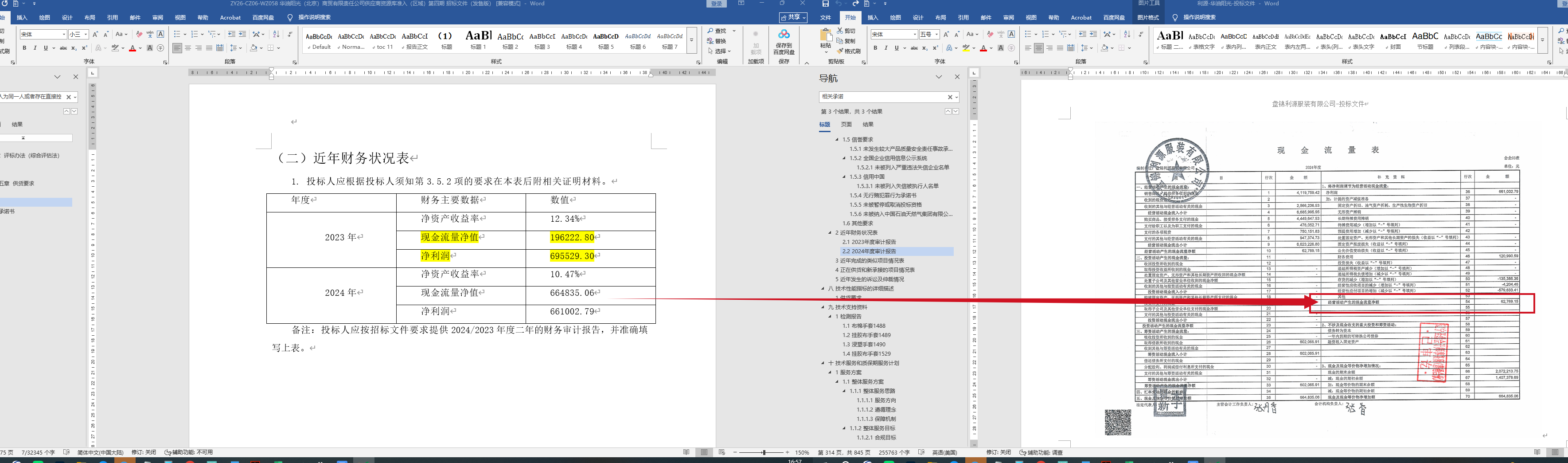Click center align icon in left window
Screen dimensions: 1568x463
[x=188, y=48]
